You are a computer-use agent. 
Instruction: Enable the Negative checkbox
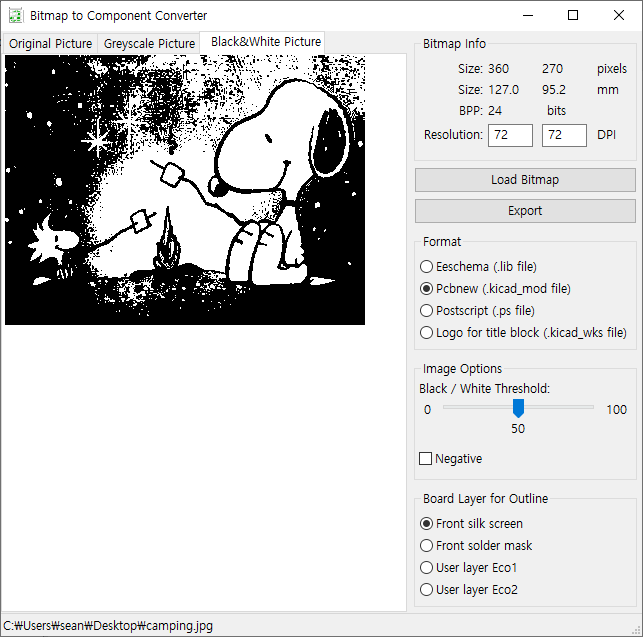coord(451,459)
